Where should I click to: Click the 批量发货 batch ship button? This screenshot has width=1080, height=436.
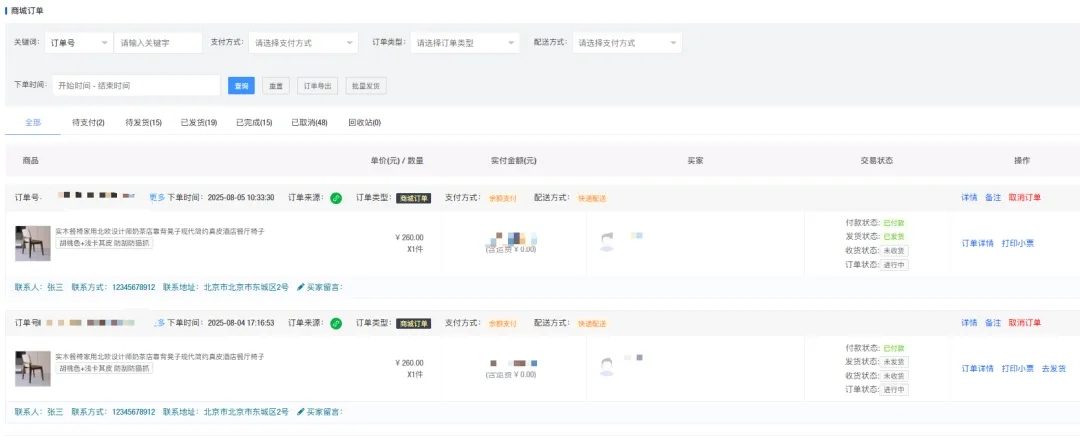pos(365,86)
